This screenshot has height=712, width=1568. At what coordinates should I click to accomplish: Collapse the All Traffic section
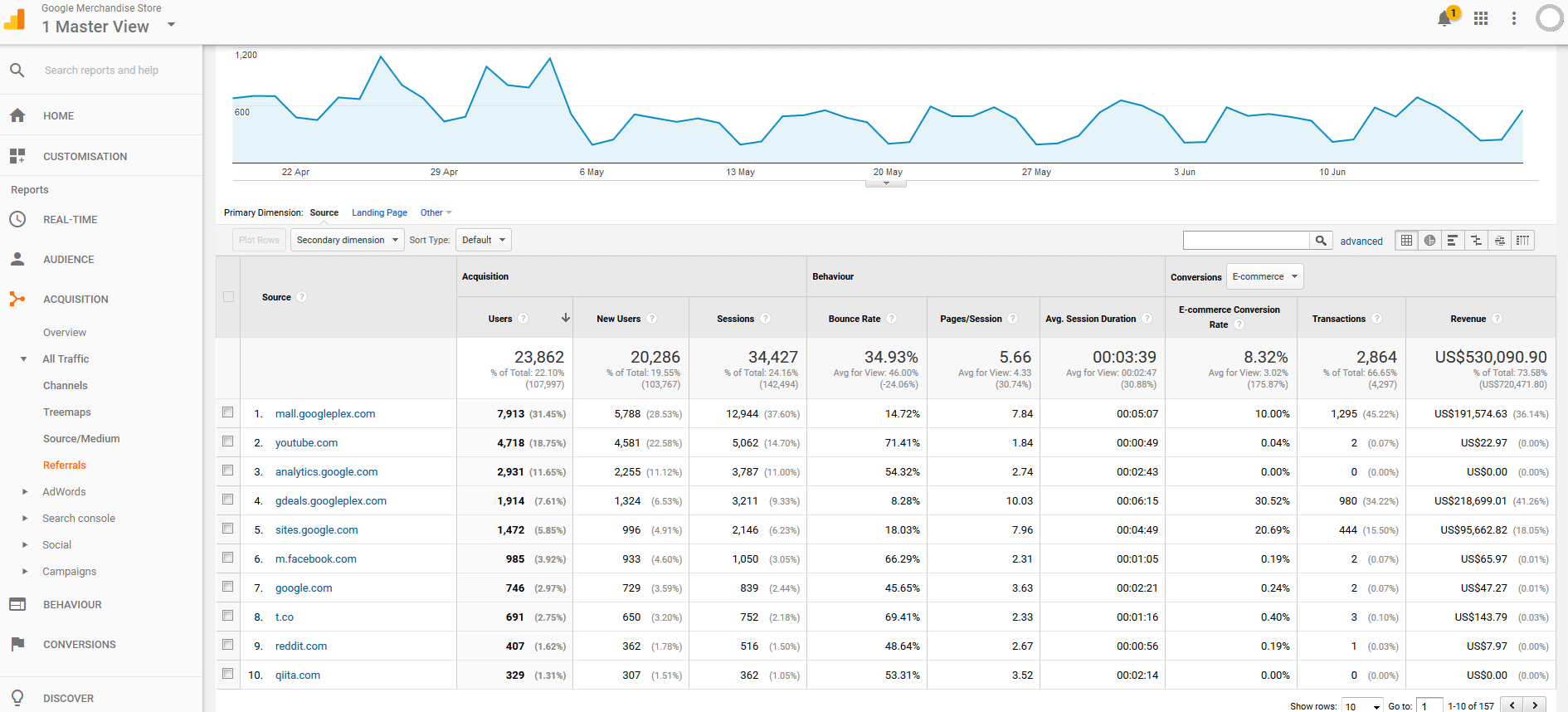[24, 359]
